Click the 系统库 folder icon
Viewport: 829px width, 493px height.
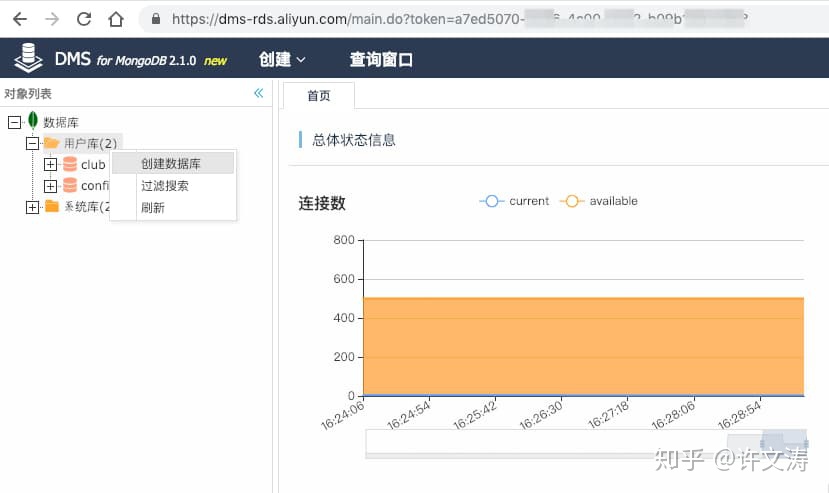(52, 206)
